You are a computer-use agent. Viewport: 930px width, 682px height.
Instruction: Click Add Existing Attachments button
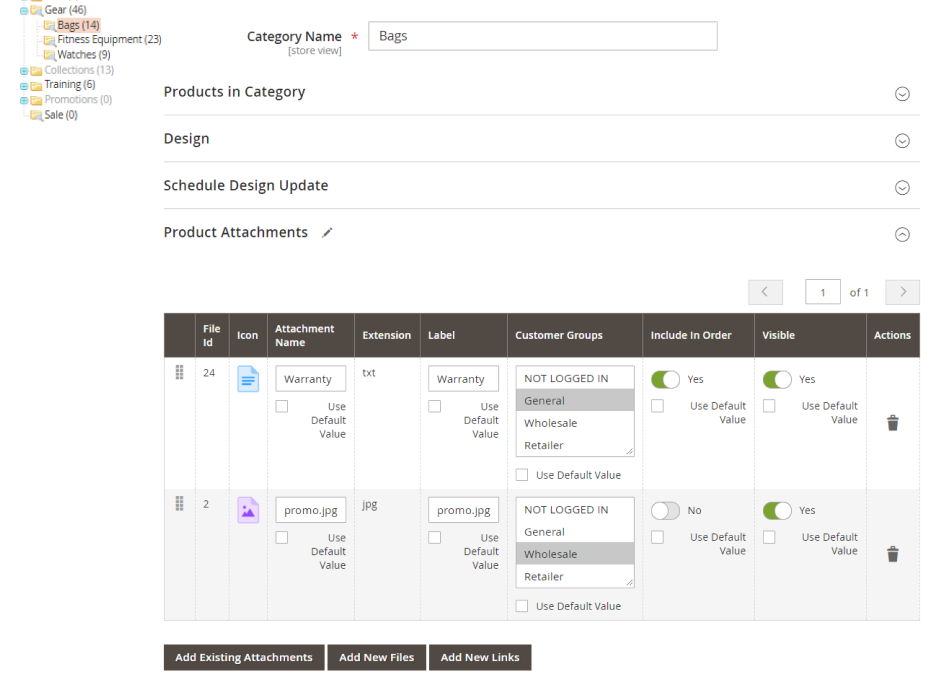244,657
